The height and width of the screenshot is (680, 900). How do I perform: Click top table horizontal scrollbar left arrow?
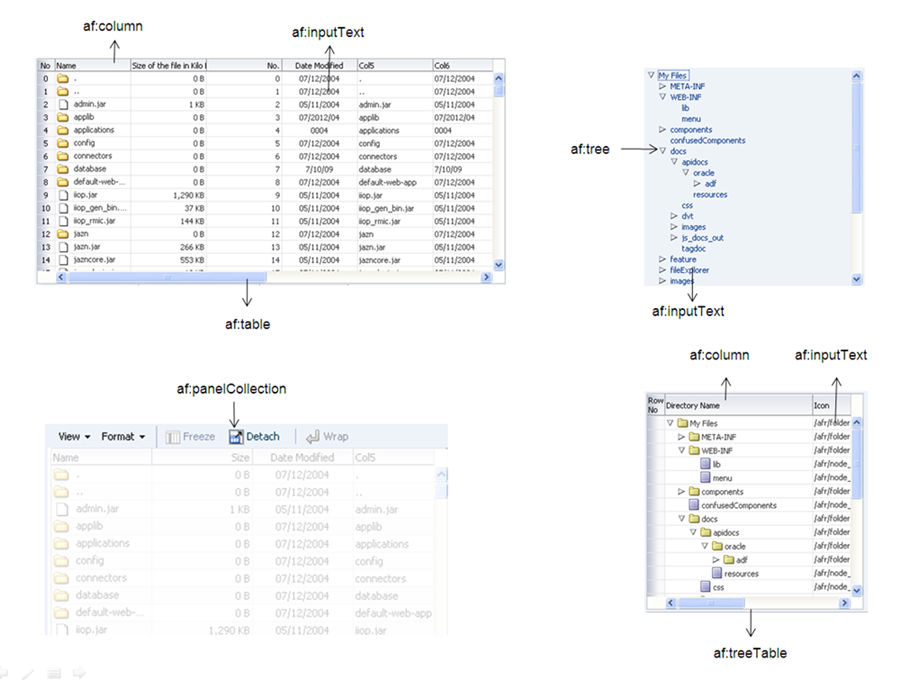pyautogui.click(x=61, y=277)
